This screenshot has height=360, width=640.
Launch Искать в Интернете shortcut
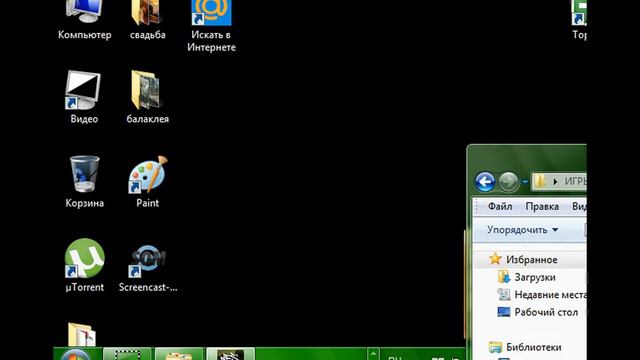click(x=211, y=24)
